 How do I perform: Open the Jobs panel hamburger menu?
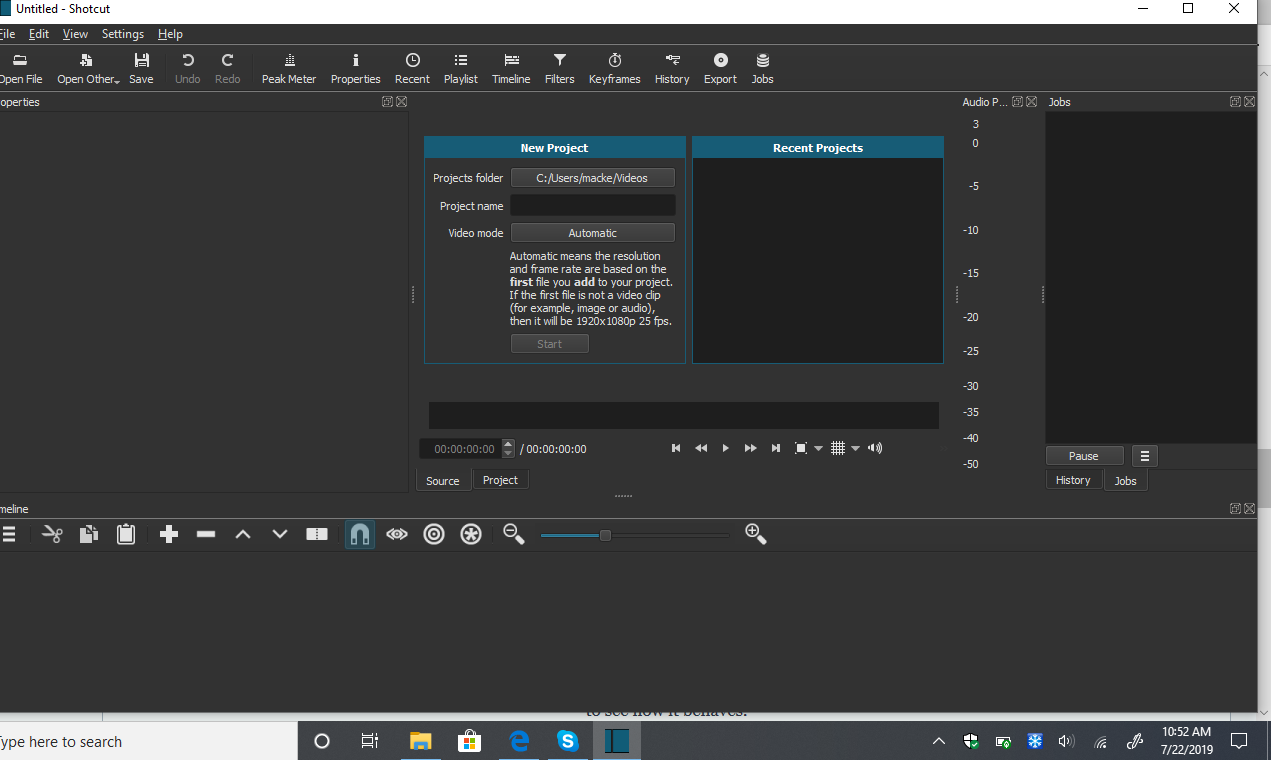(1145, 456)
